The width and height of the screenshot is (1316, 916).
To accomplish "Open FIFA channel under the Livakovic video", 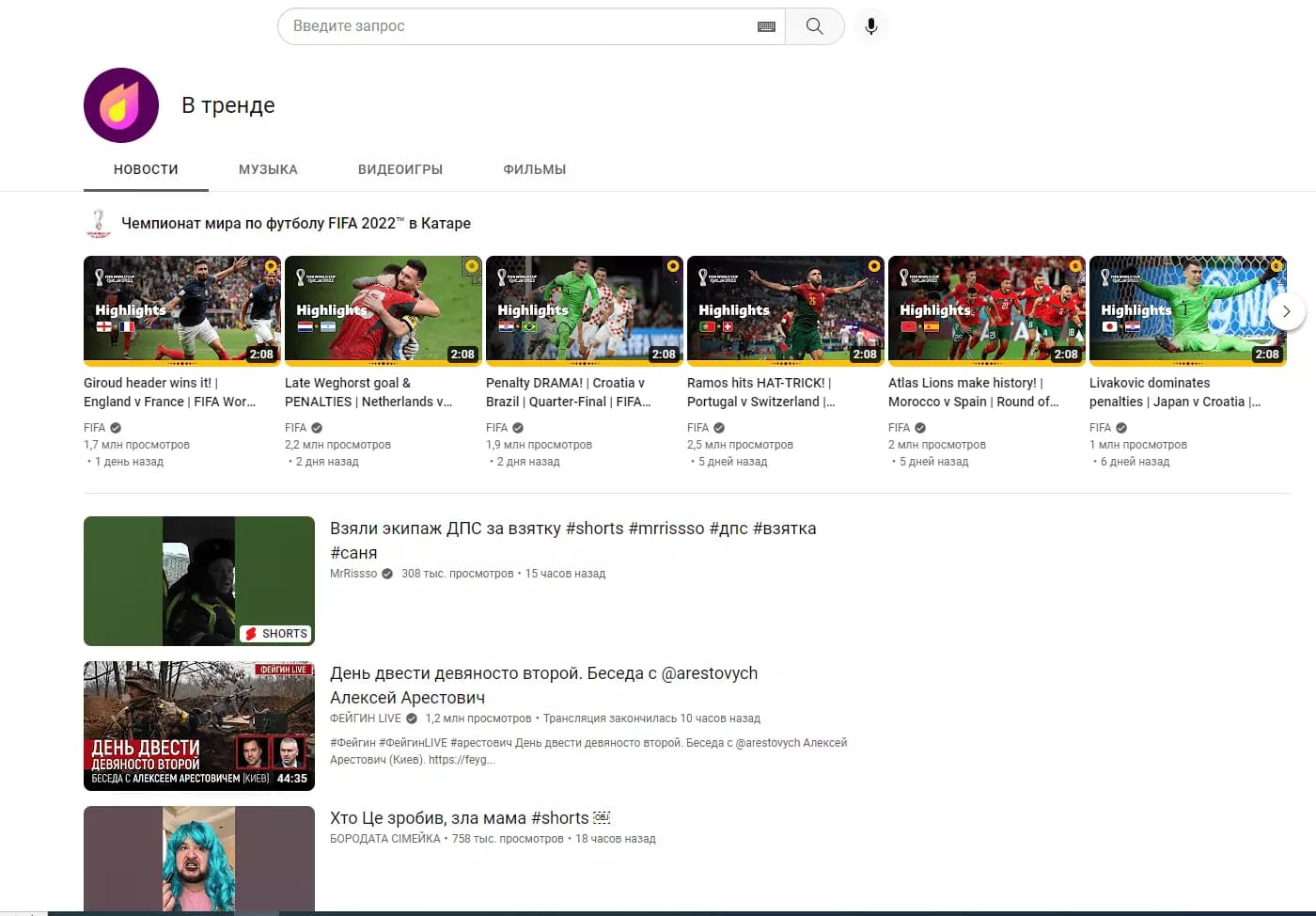I will coord(1101,427).
